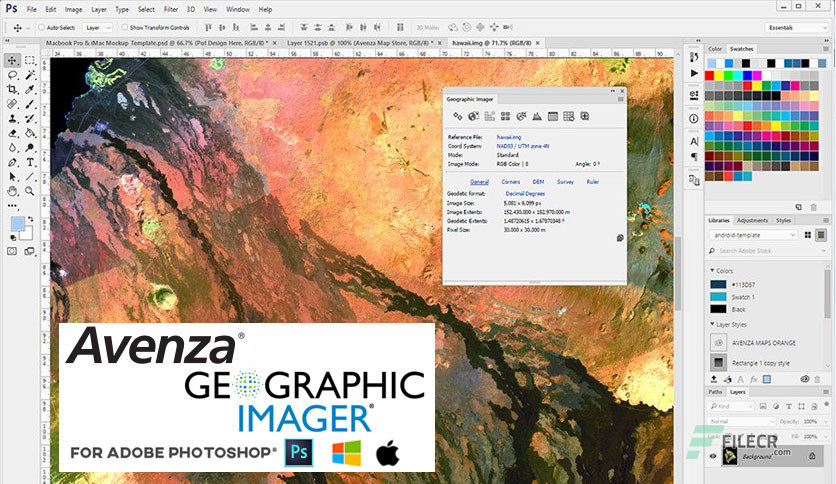Screen dimensions: 836x484
Task: Switch foreground and background colors
Action: pyautogui.click(x=31, y=219)
